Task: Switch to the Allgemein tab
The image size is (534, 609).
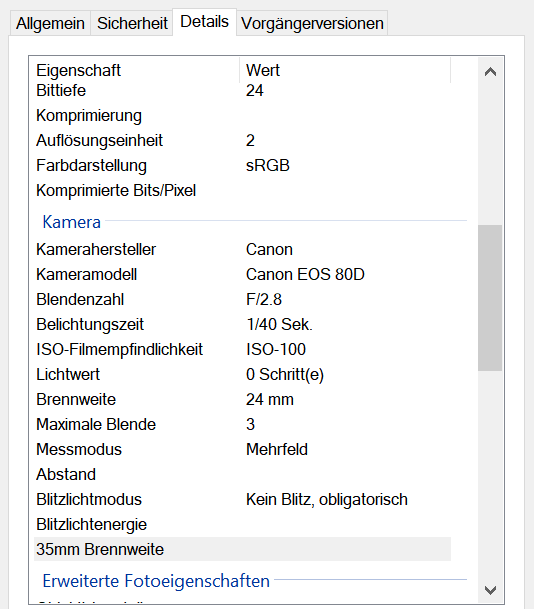Action: pyautogui.click(x=50, y=23)
